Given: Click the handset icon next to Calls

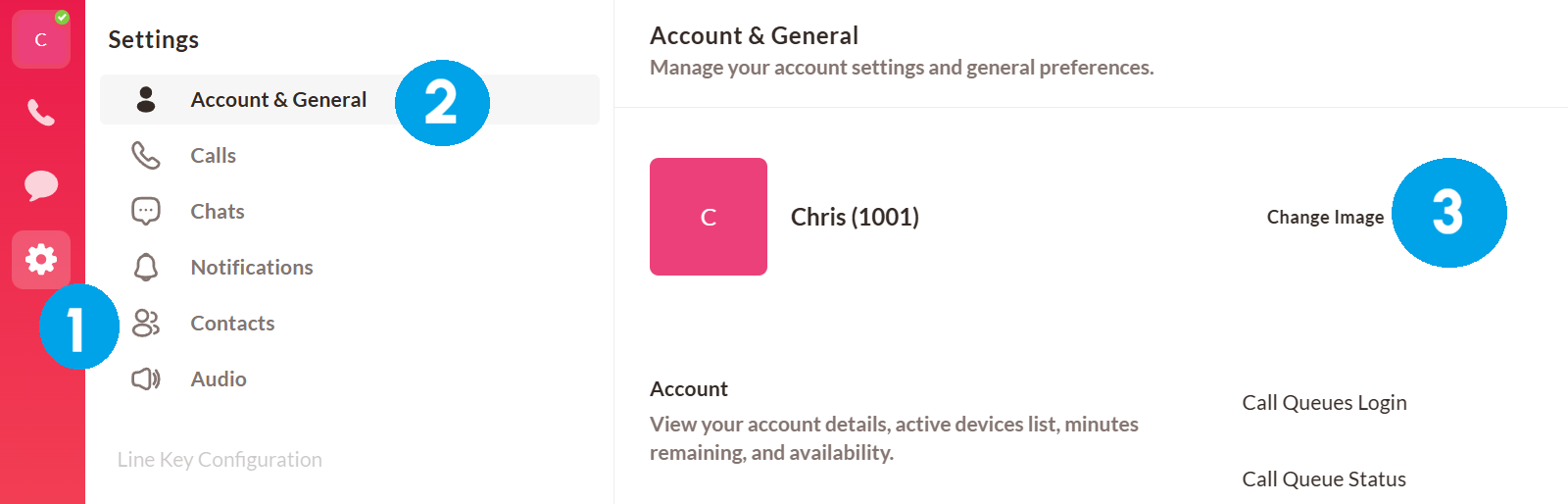Looking at the screenshot, I should point(146,155).
